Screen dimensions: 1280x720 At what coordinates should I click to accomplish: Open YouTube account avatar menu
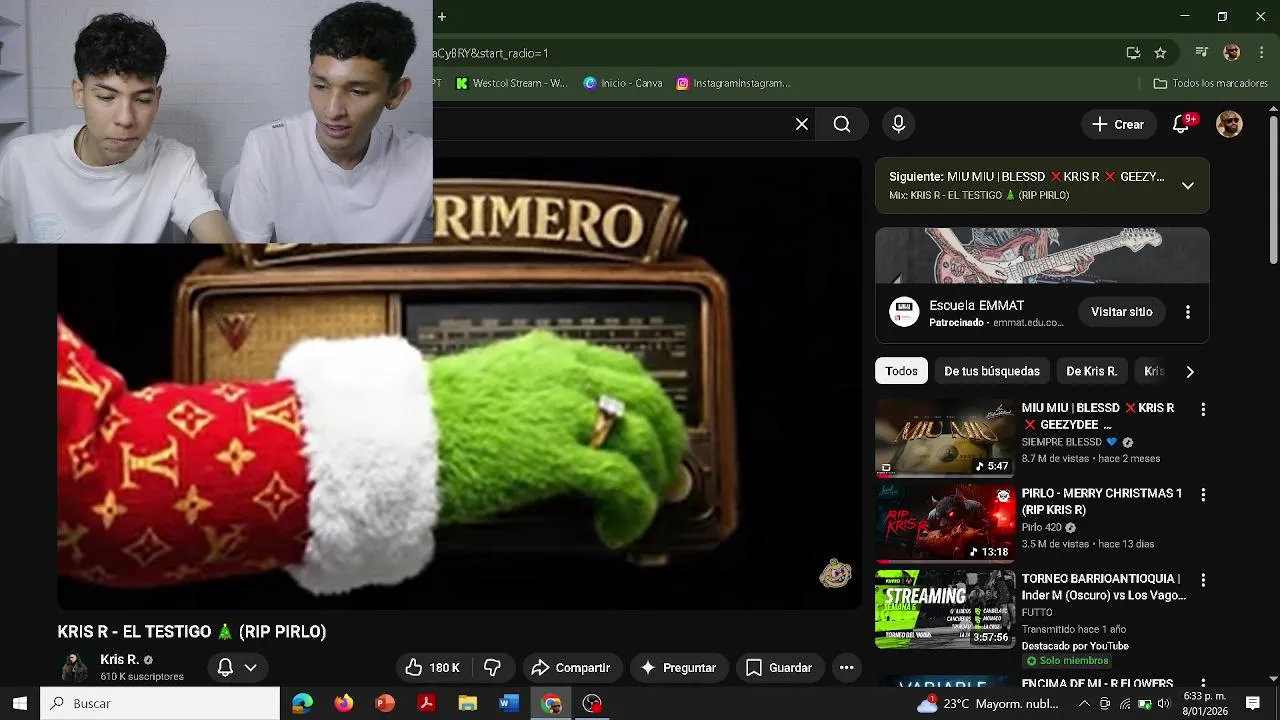[1229, 124]
